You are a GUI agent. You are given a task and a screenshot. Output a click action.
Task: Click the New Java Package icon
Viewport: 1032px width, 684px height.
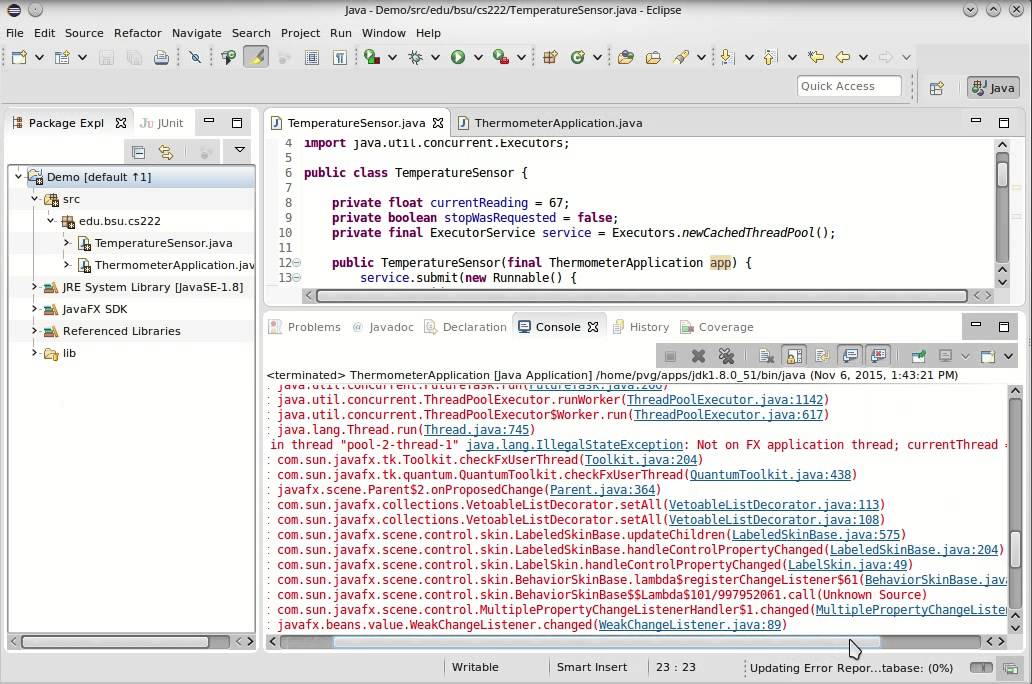pyautogui.click(x=550, y=57)
